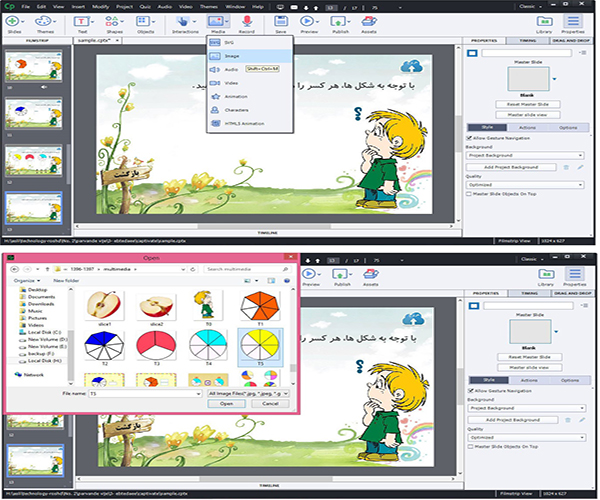Viewport: 600px width, 500px height.
Task: Open the Shapes toolbar icon
Action: pyautogui.click(x=113, y=22)
